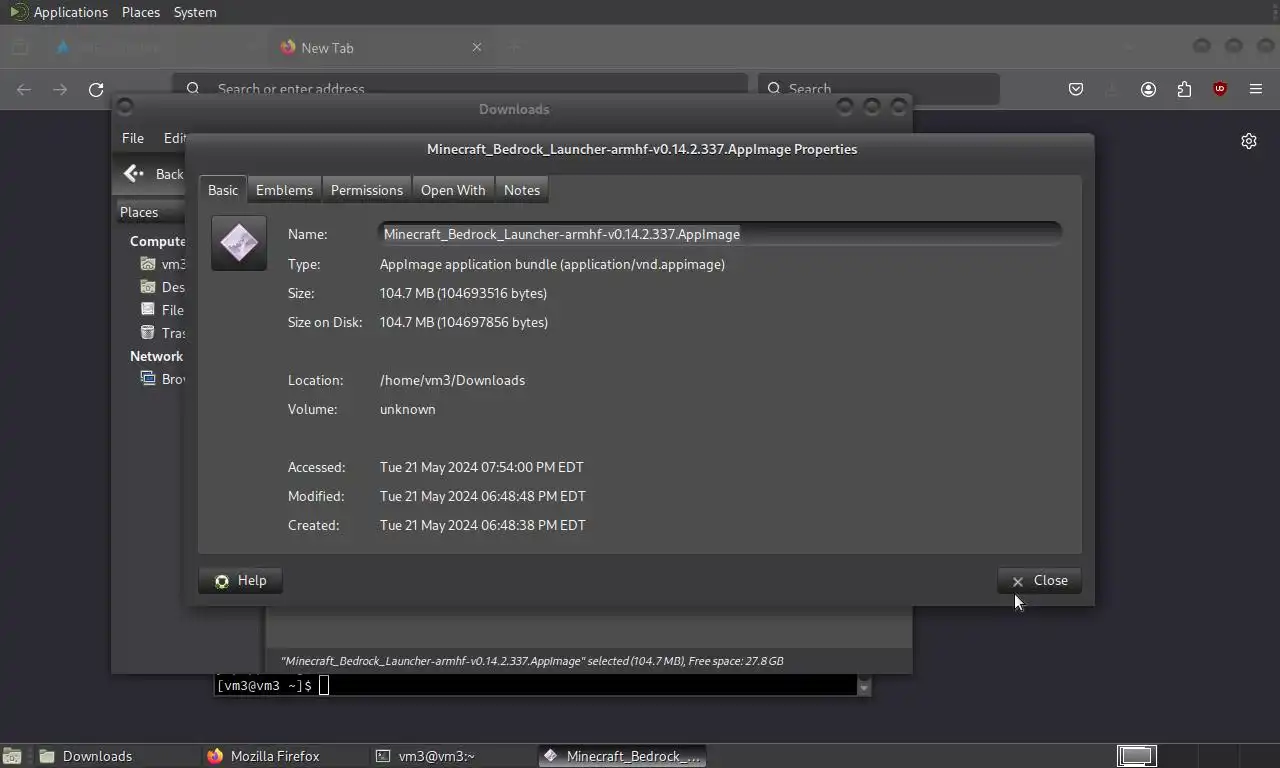Click the Modified timestamp 06:48:48 PM
1280x768 pixels.
click(x=483, y=496)
